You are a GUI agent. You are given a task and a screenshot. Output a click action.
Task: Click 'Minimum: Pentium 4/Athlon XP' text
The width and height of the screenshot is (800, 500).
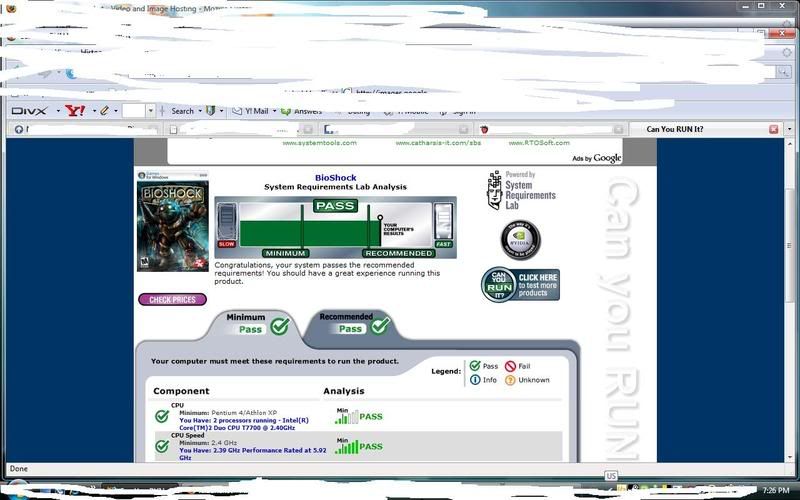pos(229,413)
